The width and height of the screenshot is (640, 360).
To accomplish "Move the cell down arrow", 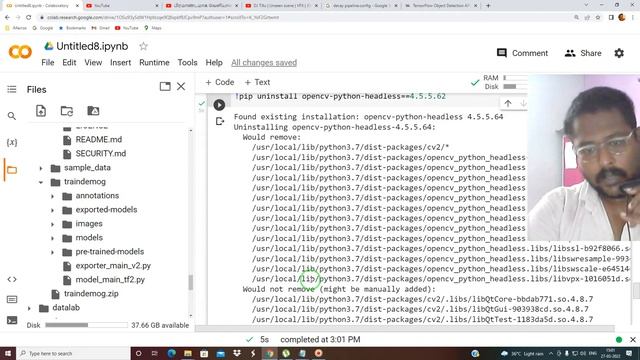I will click(x=523, y=104).
